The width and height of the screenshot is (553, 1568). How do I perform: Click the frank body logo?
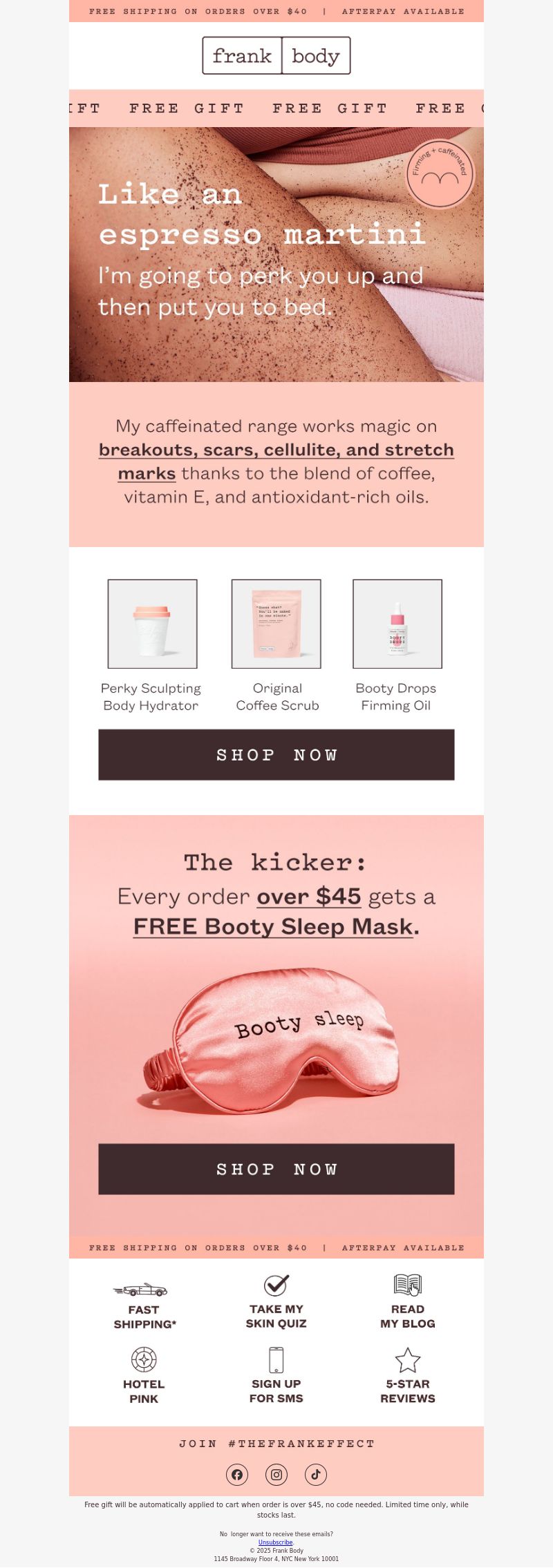coord(276,55)
